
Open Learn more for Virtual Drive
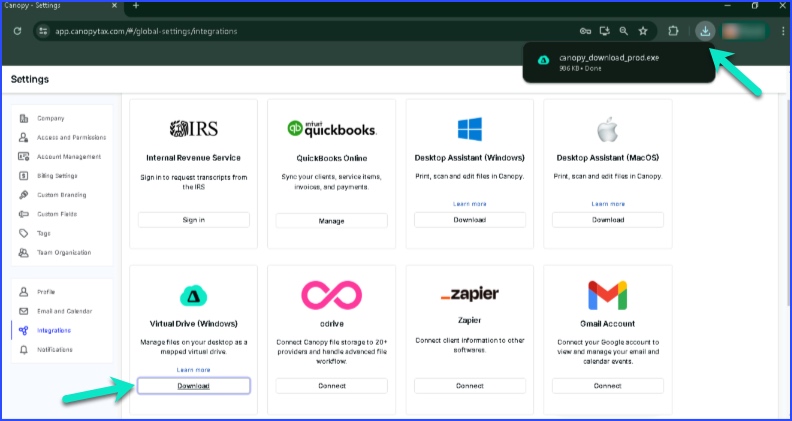click(193, 370)
